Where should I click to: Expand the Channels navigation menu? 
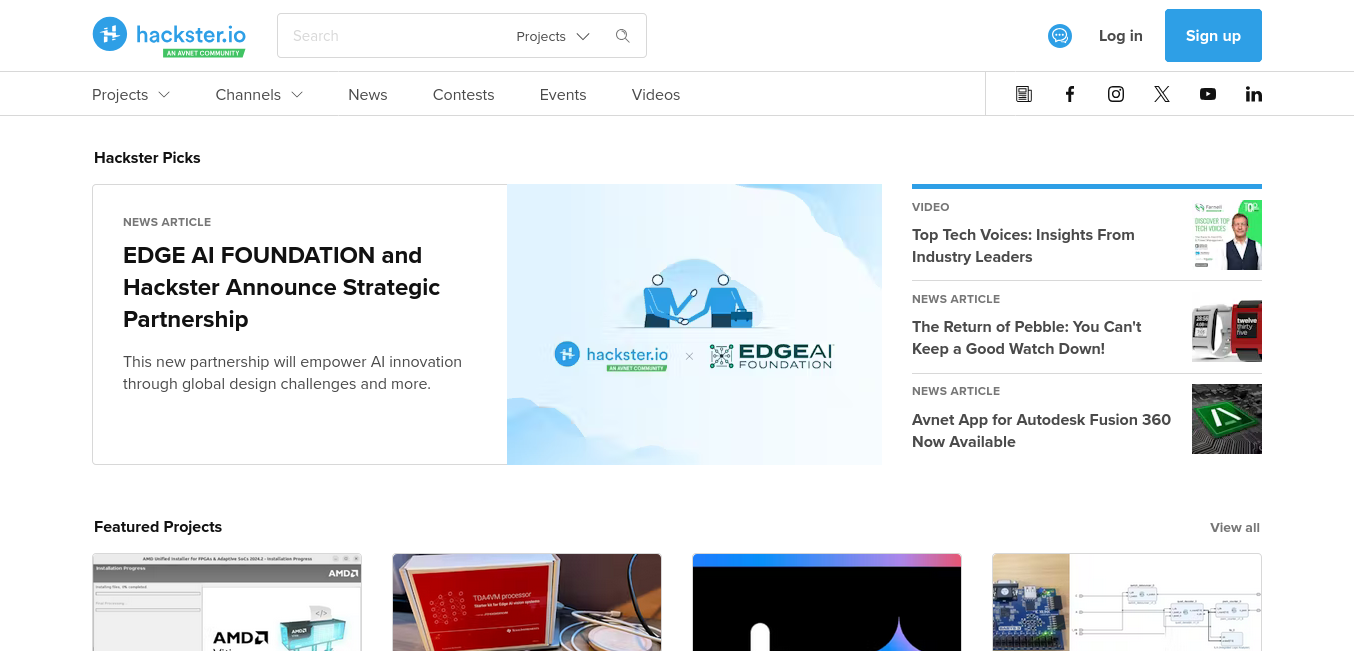[259, 95]
